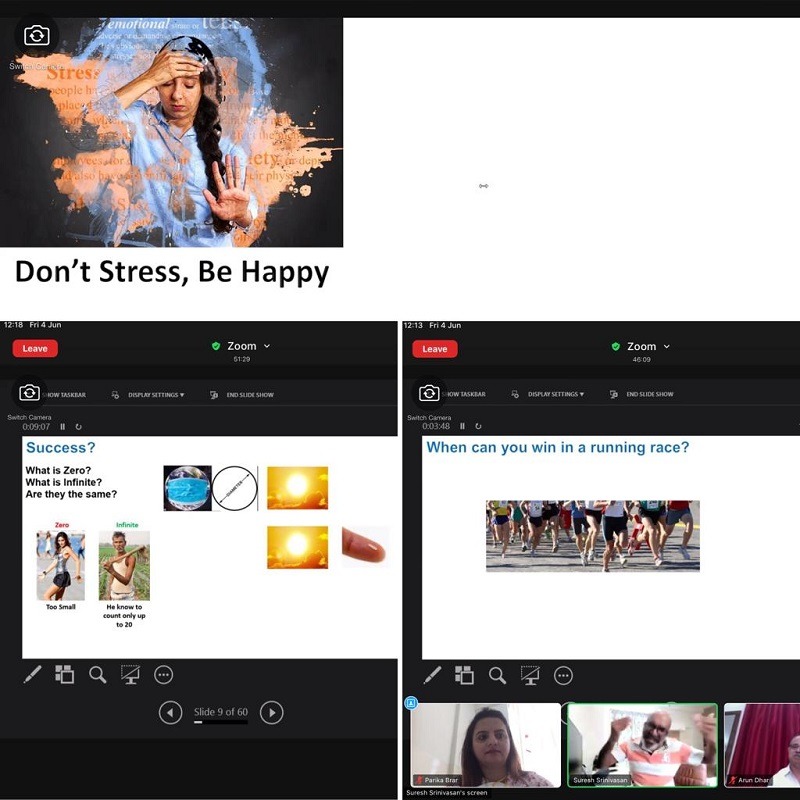This screenshot has width=800, height=800.
Task: Leave the meeting showing 46:09
Action: [x=435, y=349]
